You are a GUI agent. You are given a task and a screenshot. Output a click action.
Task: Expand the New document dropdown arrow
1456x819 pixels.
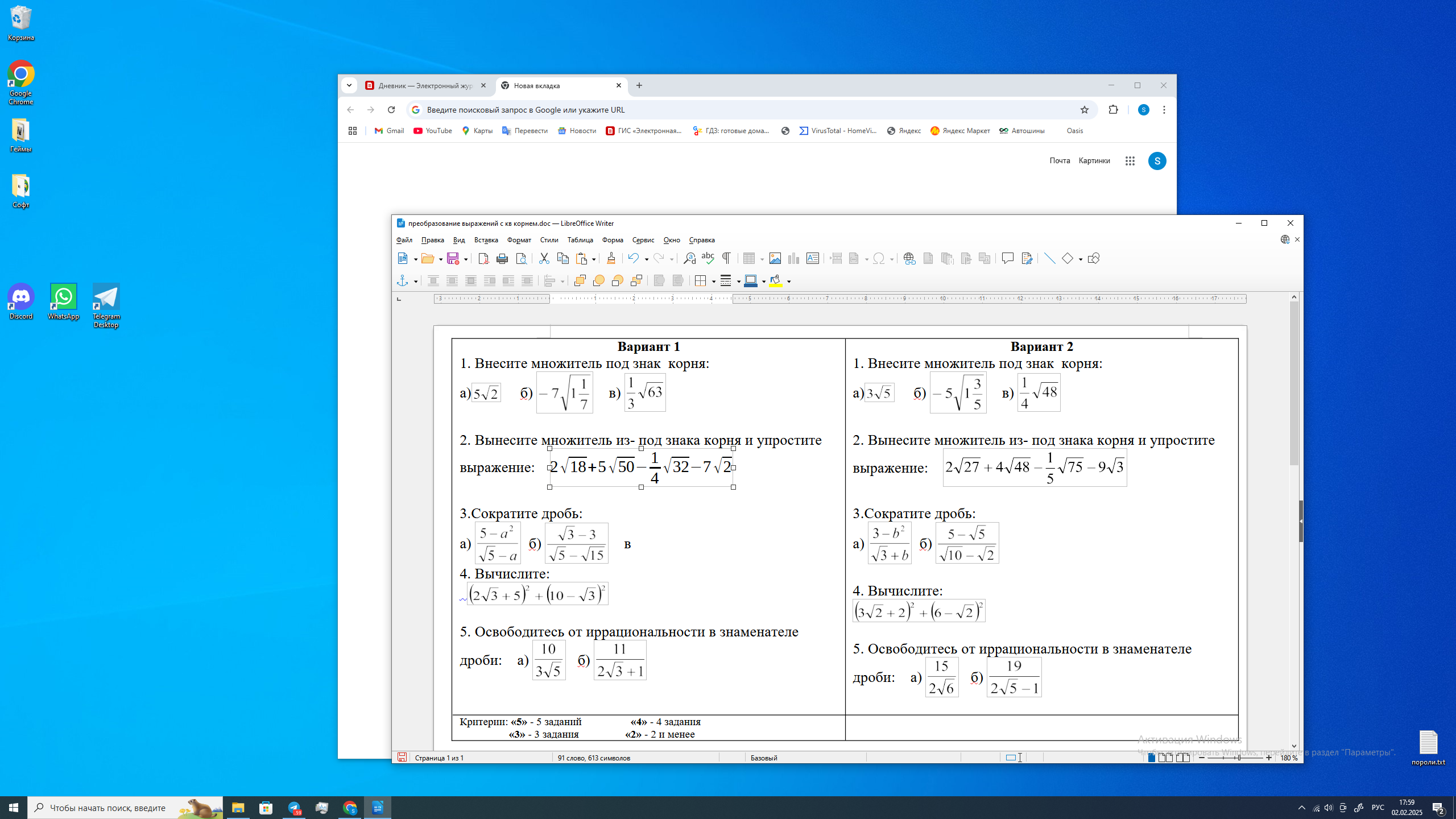(415, 259)
